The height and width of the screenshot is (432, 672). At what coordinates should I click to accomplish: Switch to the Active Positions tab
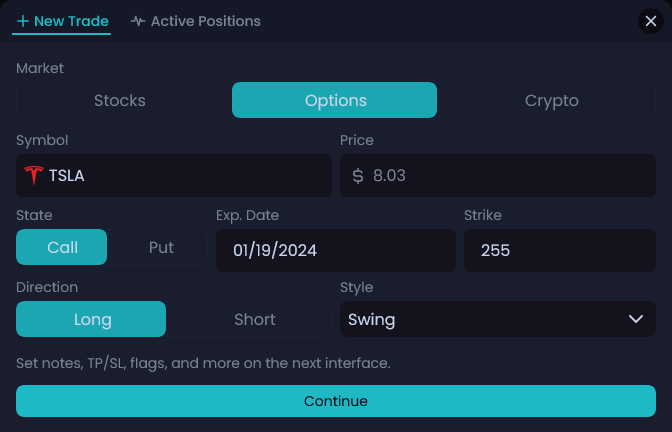pos(196,21)
